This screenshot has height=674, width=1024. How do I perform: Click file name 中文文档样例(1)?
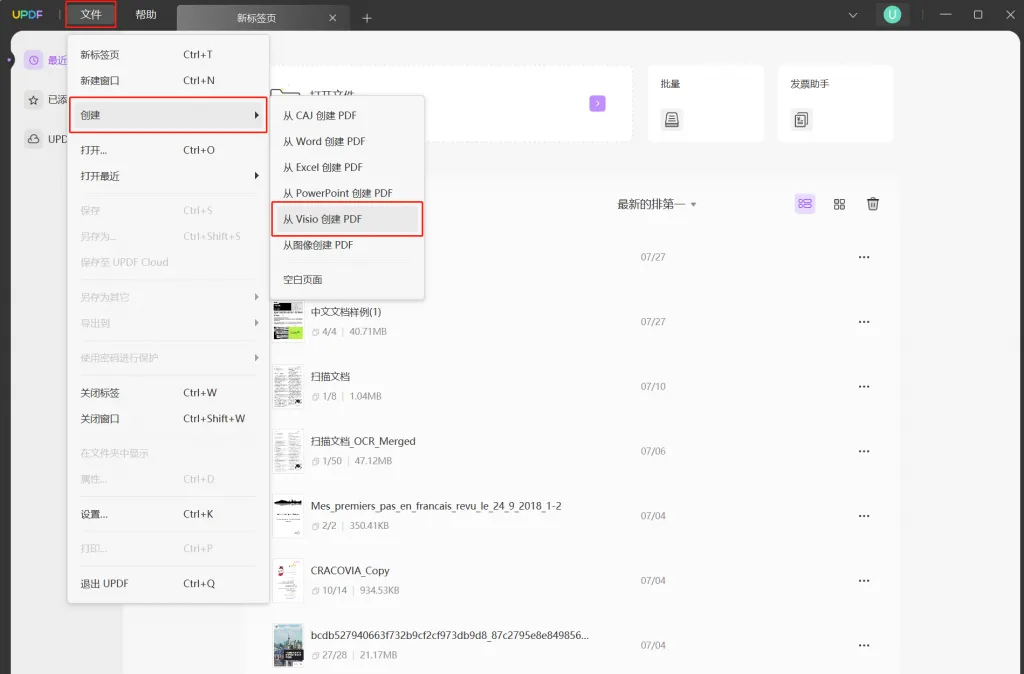click(346, 312)
